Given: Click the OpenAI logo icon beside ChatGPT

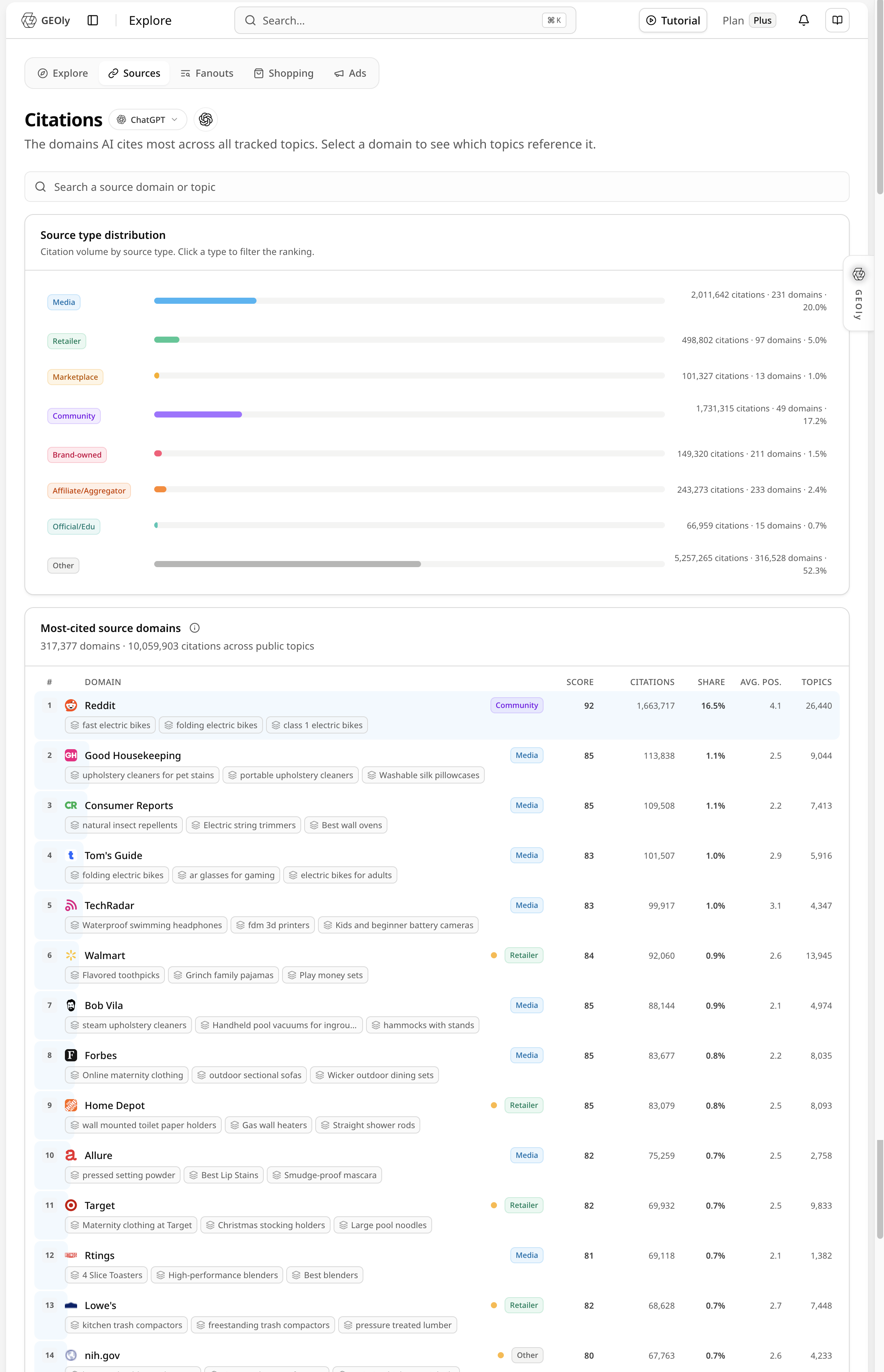Looking at the screenshot, I should pyautogui.click(x=205, y=119).
